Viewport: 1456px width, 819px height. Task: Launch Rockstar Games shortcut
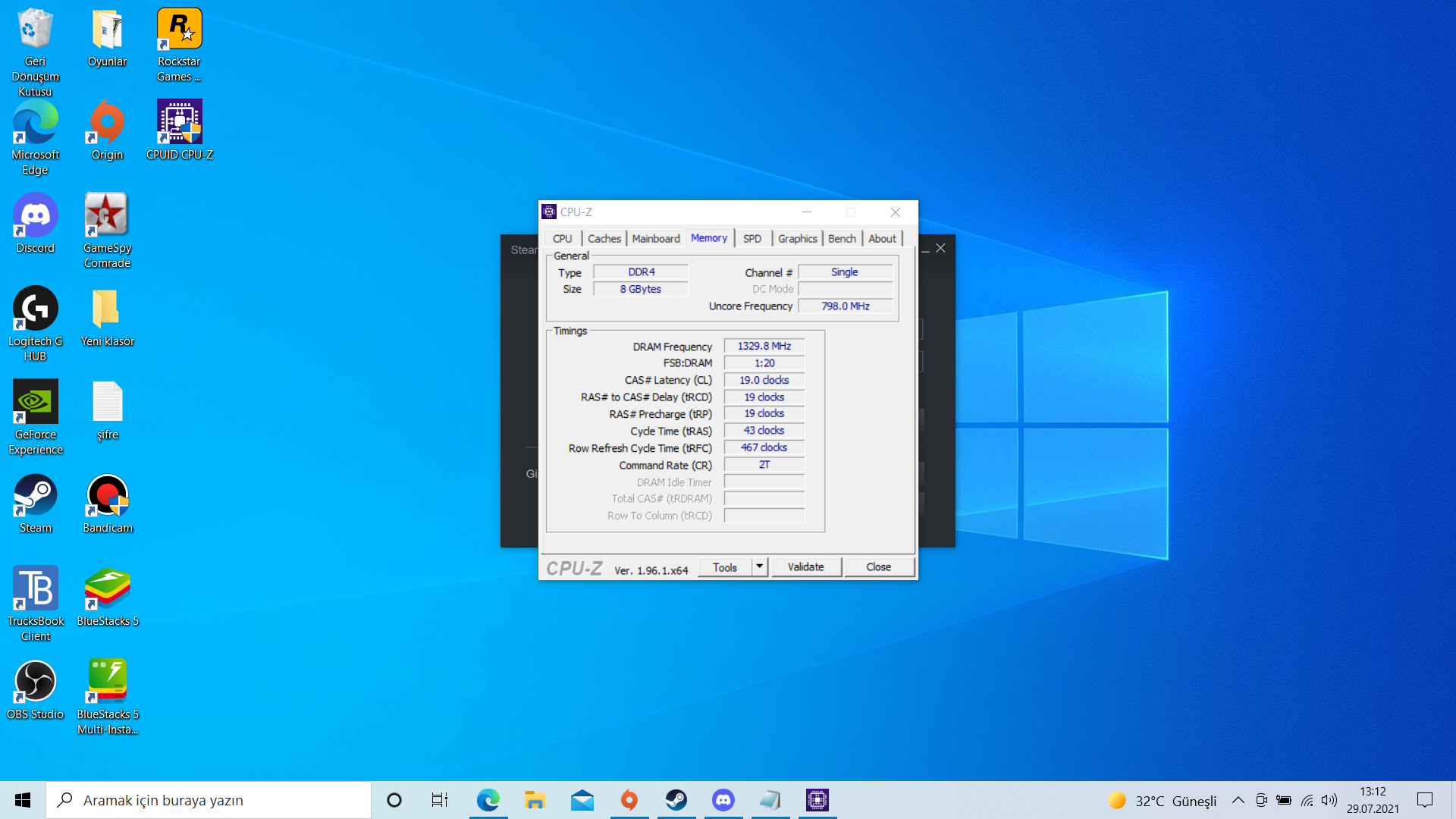[179, 45]
